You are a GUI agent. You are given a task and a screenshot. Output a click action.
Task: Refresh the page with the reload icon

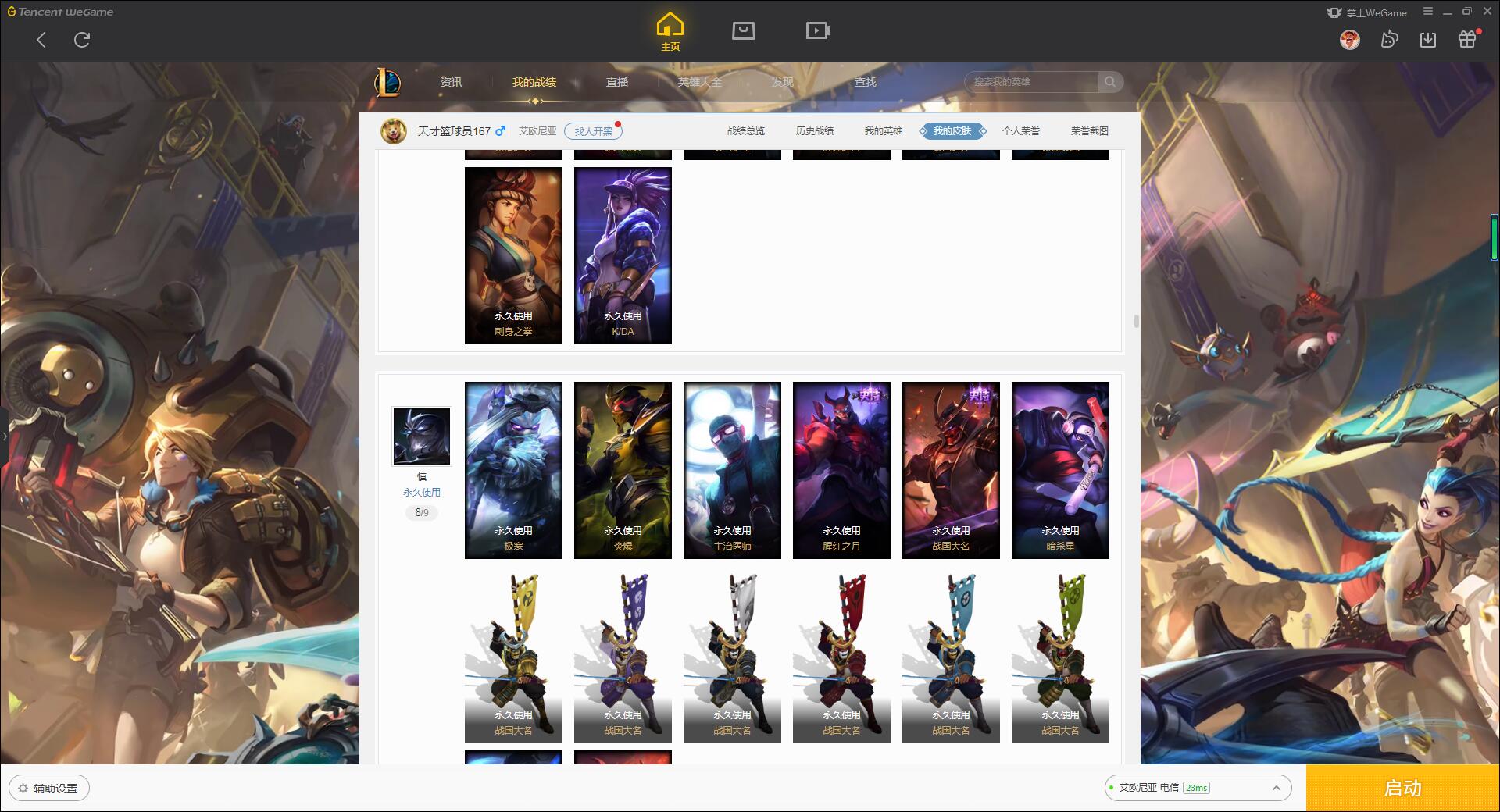[82, 40]
